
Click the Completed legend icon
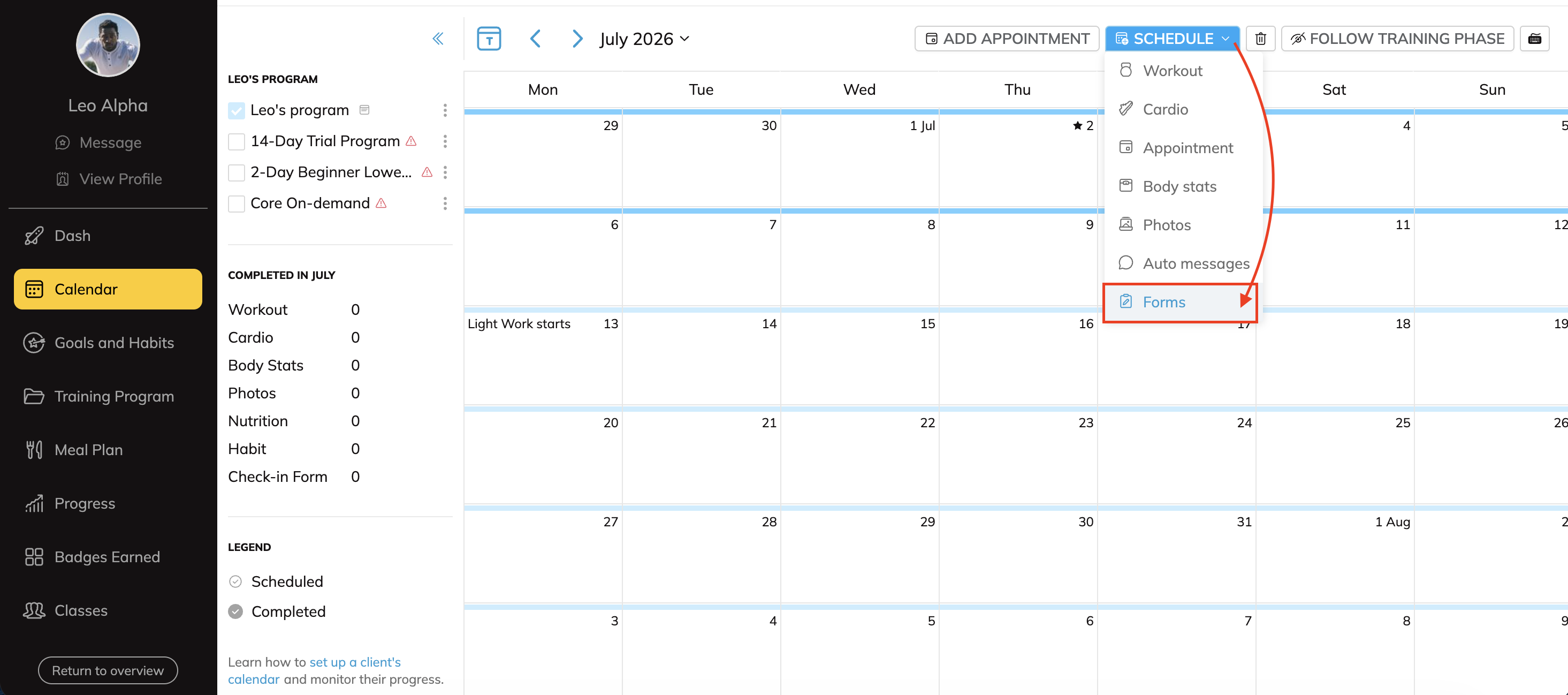click(x=235, y=611)
